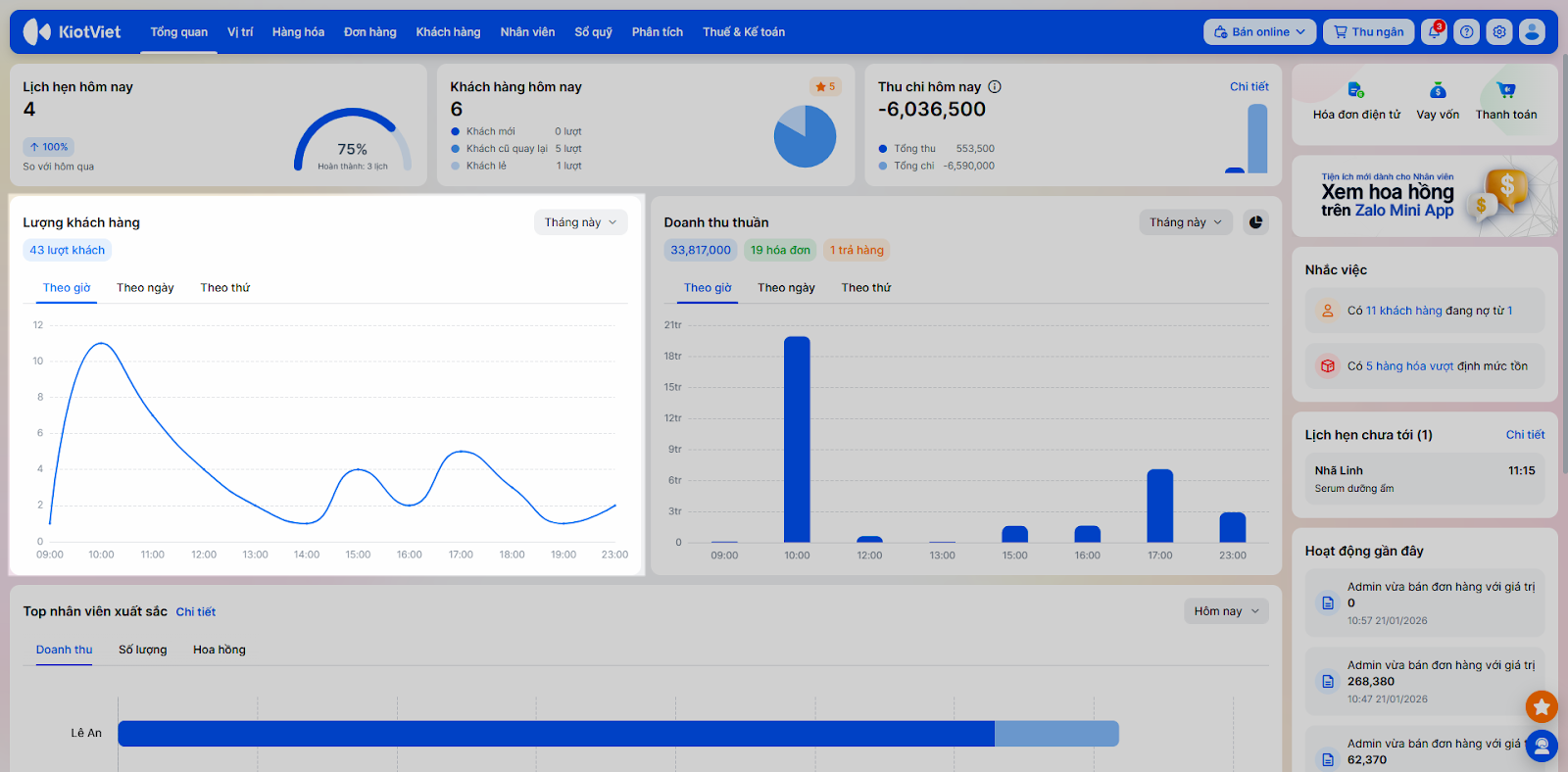Switch to Theo ngày tab in customer chart
1568x772 pixels.
coord(145,288)
